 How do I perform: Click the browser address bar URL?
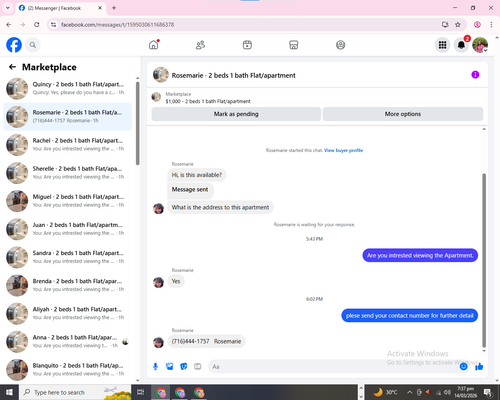(117, 25)
